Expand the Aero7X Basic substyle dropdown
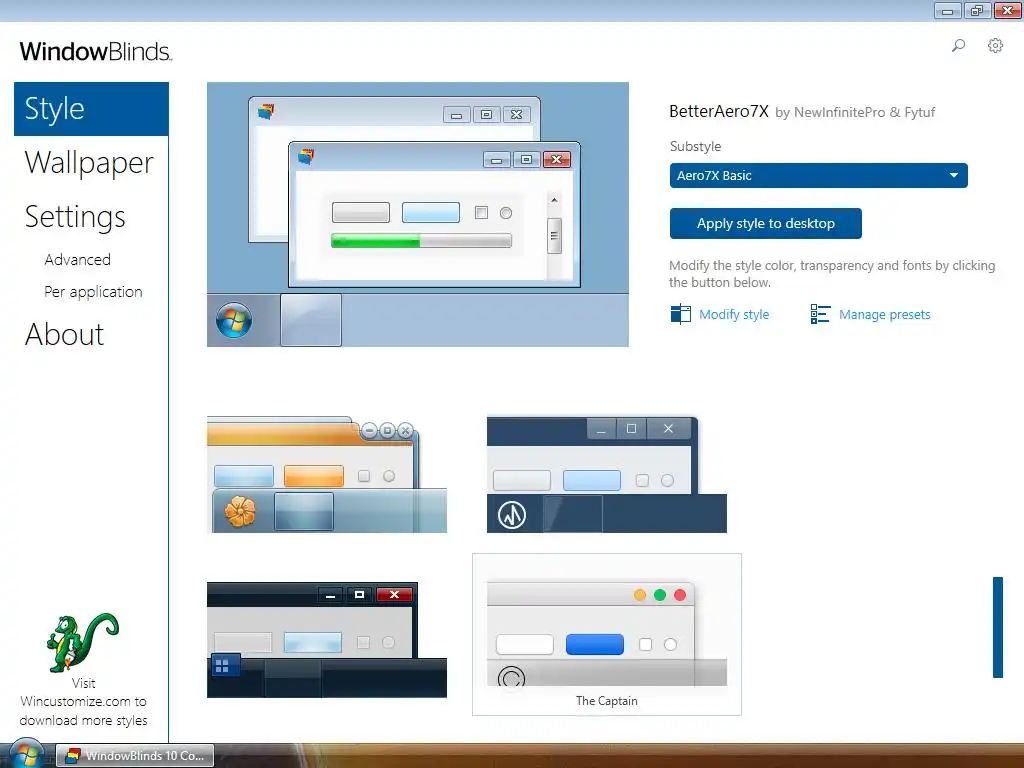This screenshot has width=1024, height=768. tap(818, 176)
